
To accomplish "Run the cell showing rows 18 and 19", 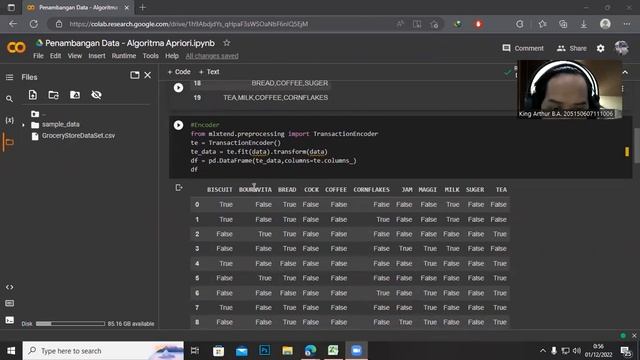I will 178,87.
